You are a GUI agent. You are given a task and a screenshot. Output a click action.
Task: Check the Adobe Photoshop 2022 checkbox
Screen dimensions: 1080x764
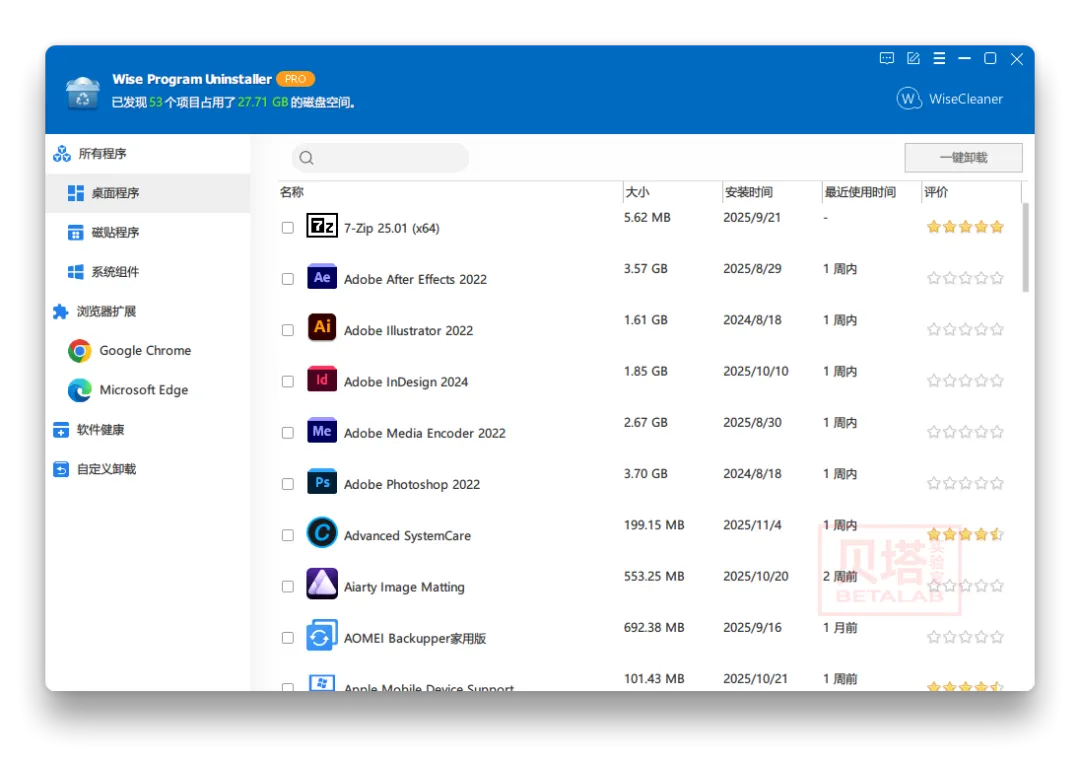point(288,484)
